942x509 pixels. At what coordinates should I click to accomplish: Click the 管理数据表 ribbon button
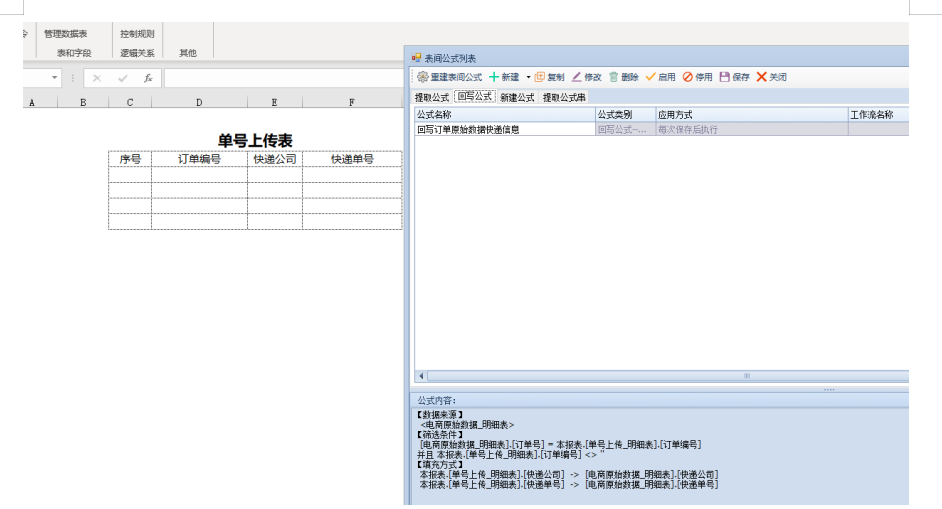[65, 34]
